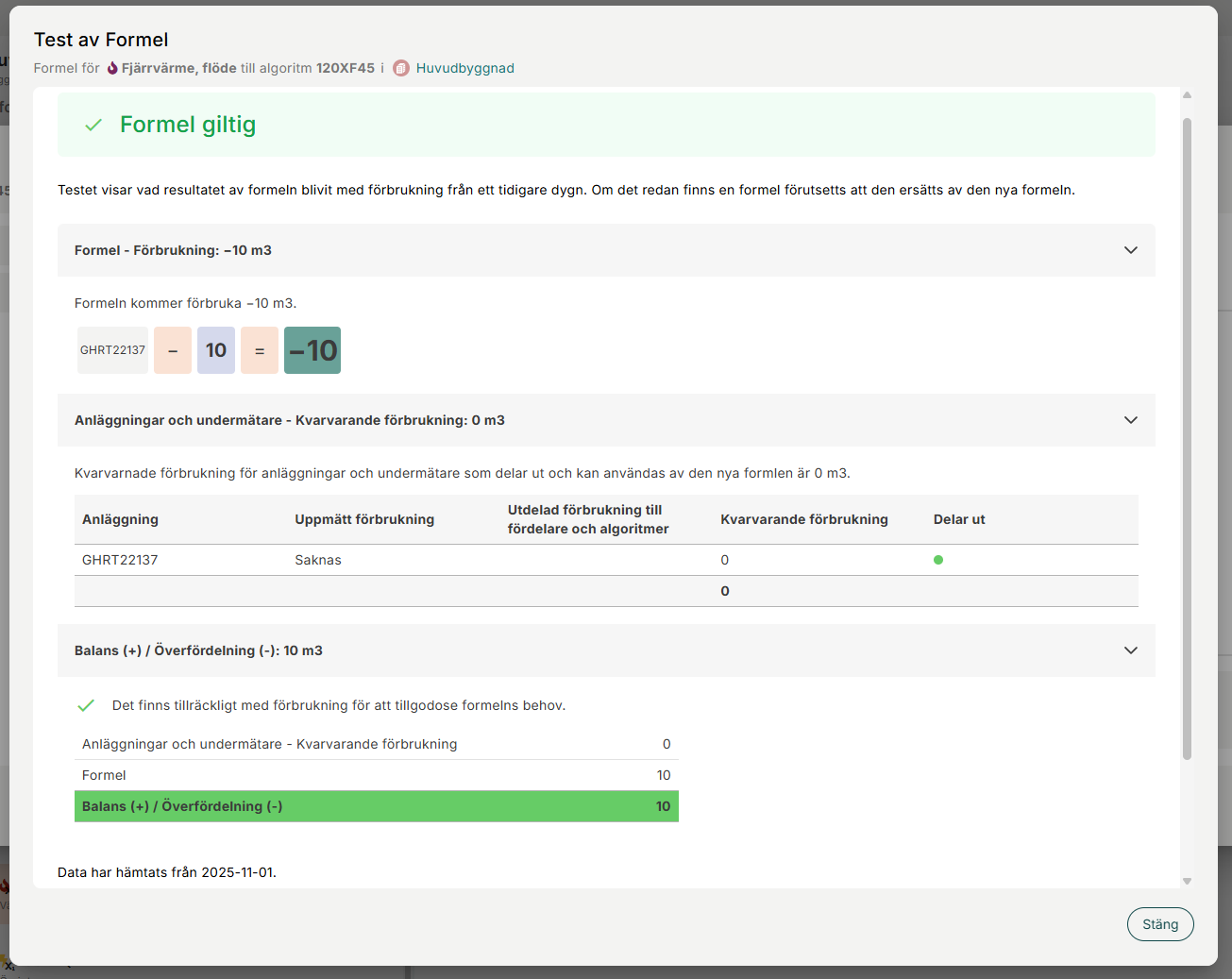Click the scrollbar down arrow
The height and width of the screenshot is (979, 1232).
pos(1187,881)
